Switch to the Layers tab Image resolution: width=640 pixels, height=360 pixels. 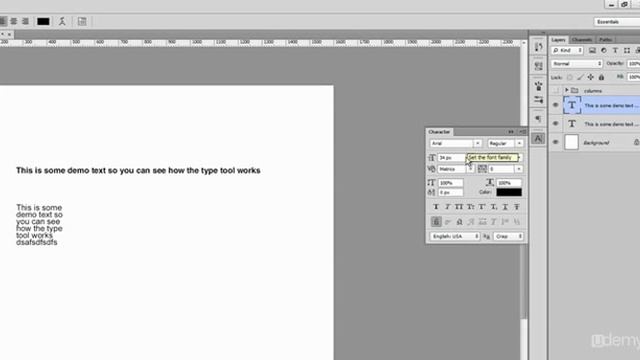click(558, 40)
